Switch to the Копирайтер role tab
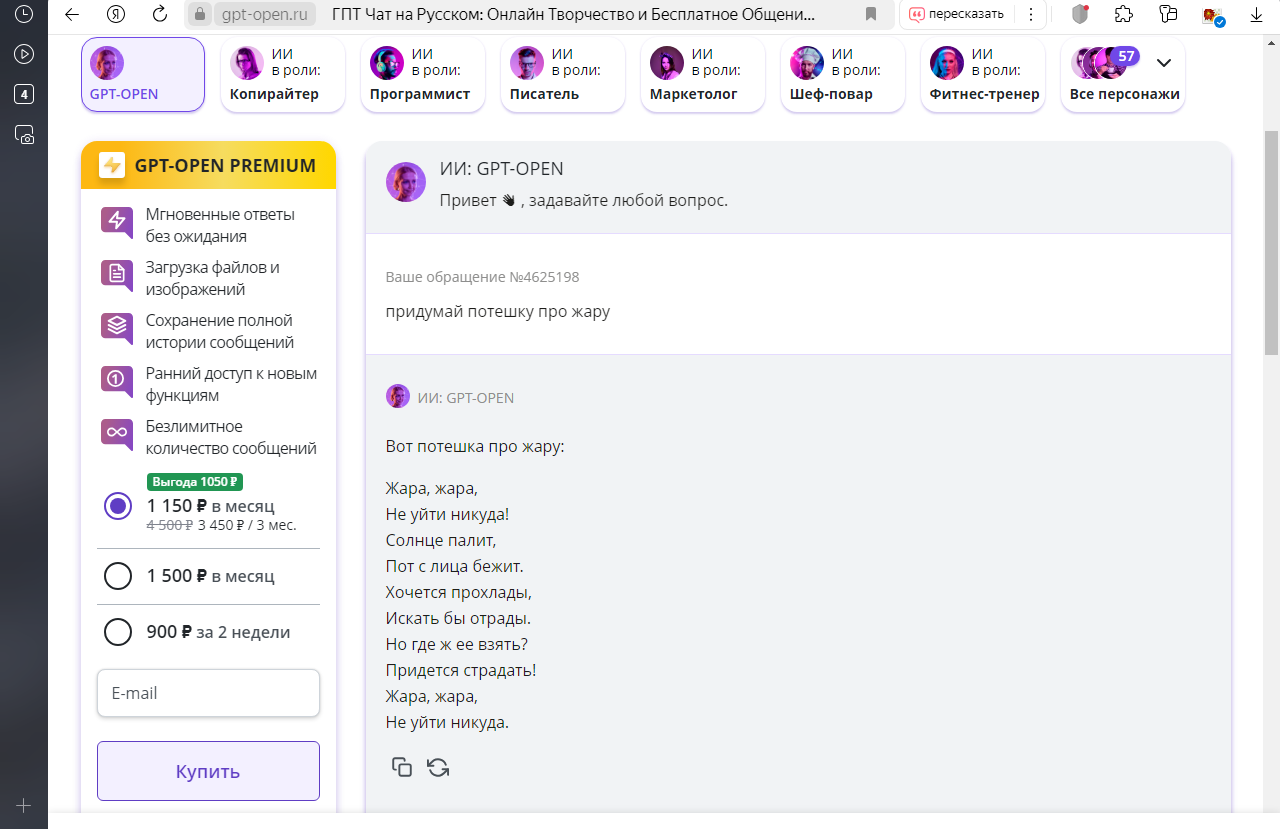Viewport: 1280px width, 829px height. (x=283, y=75)
